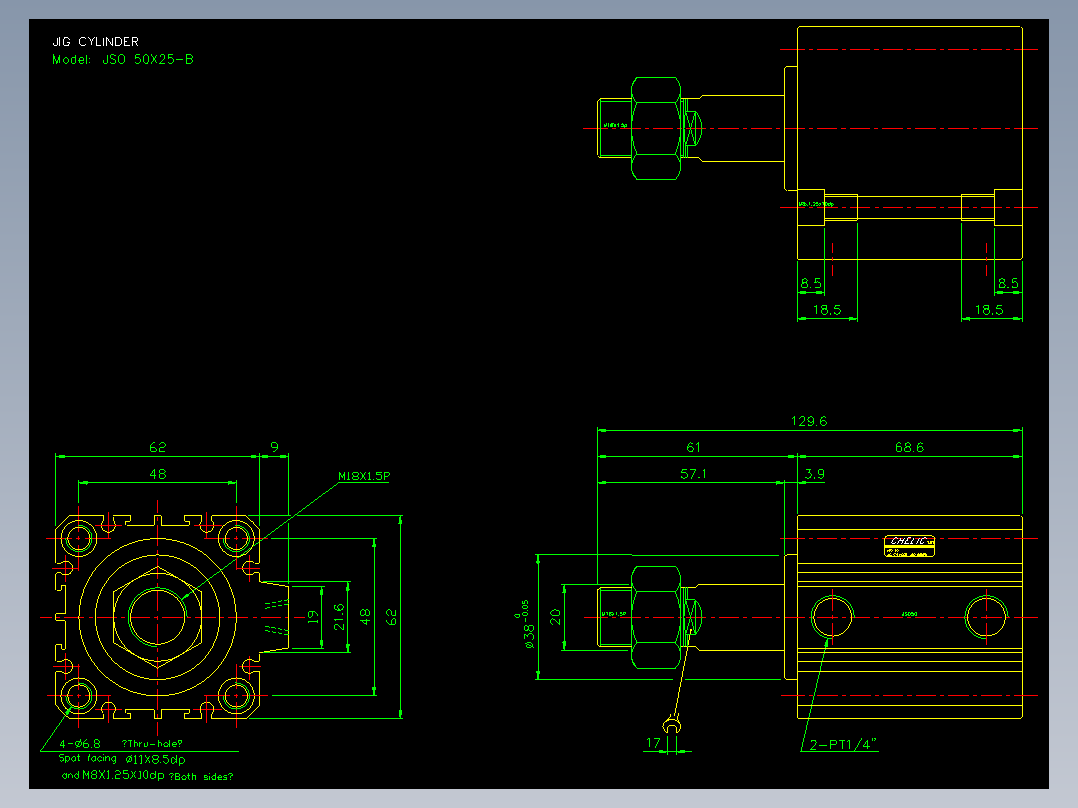Select the 61 dimension value

tap(694, 448)
